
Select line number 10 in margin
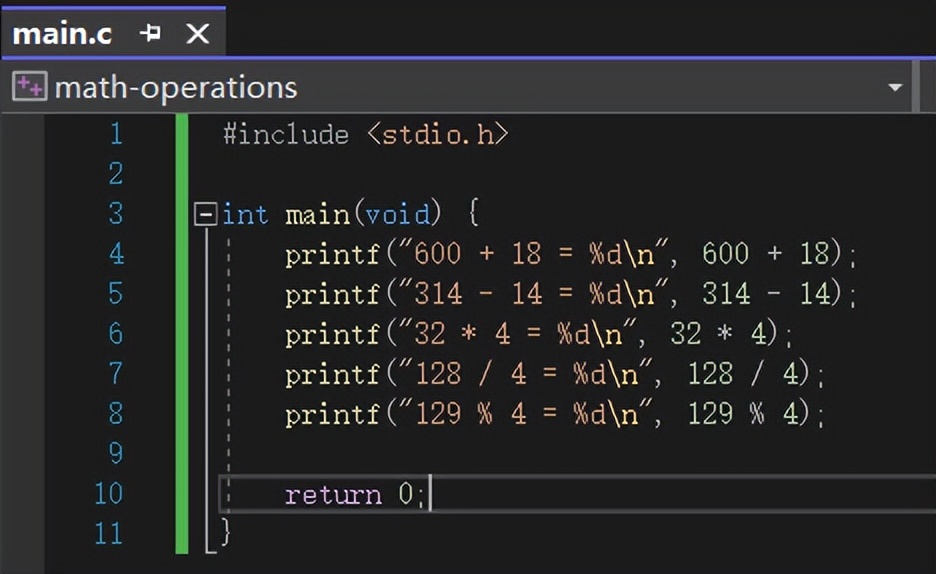[108, 494]
